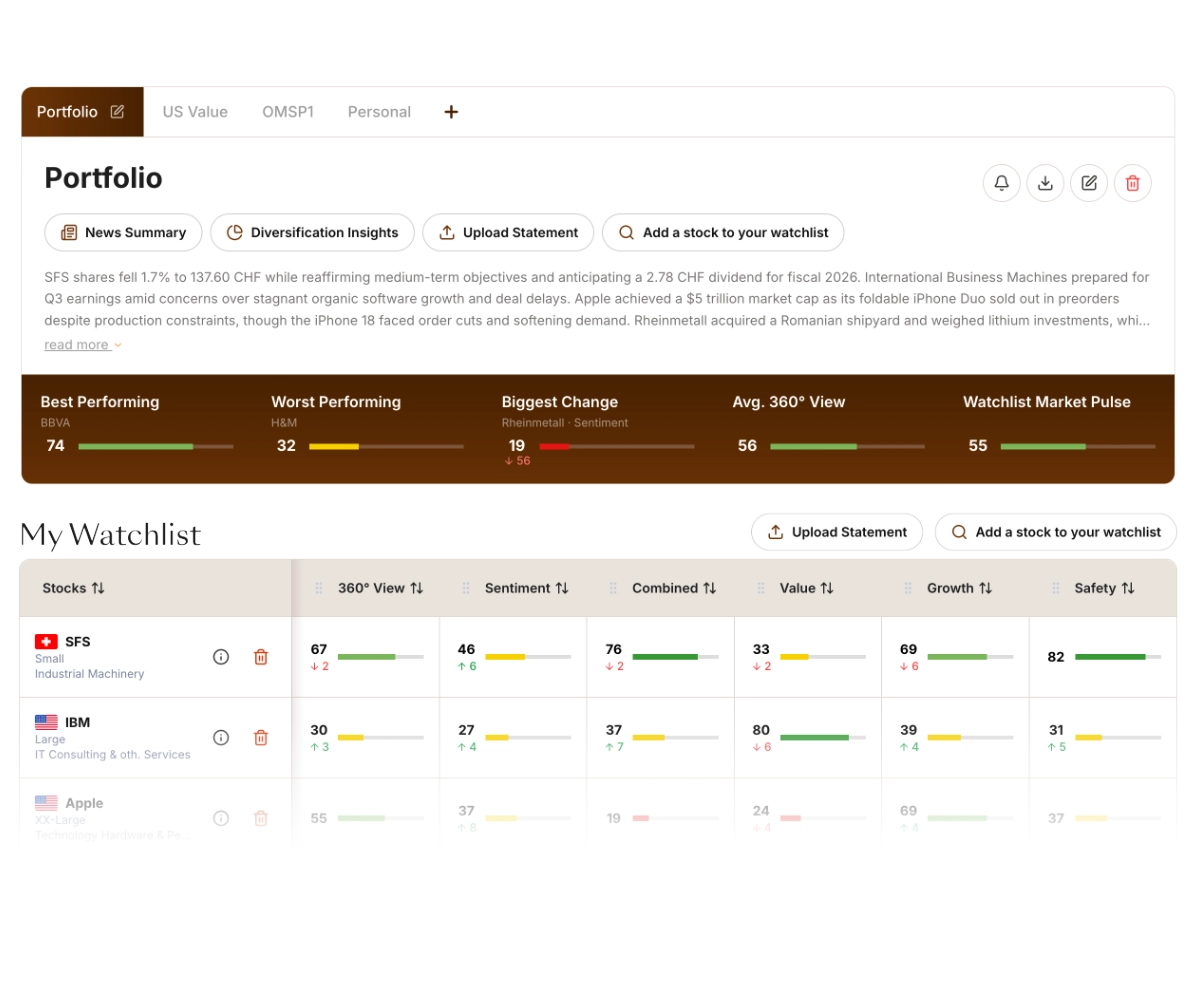Image resolution: width=1200 pixels, height=1000 pixels.
Task: Click the drag handle of Combined column
Action: [x=613, y=589]
